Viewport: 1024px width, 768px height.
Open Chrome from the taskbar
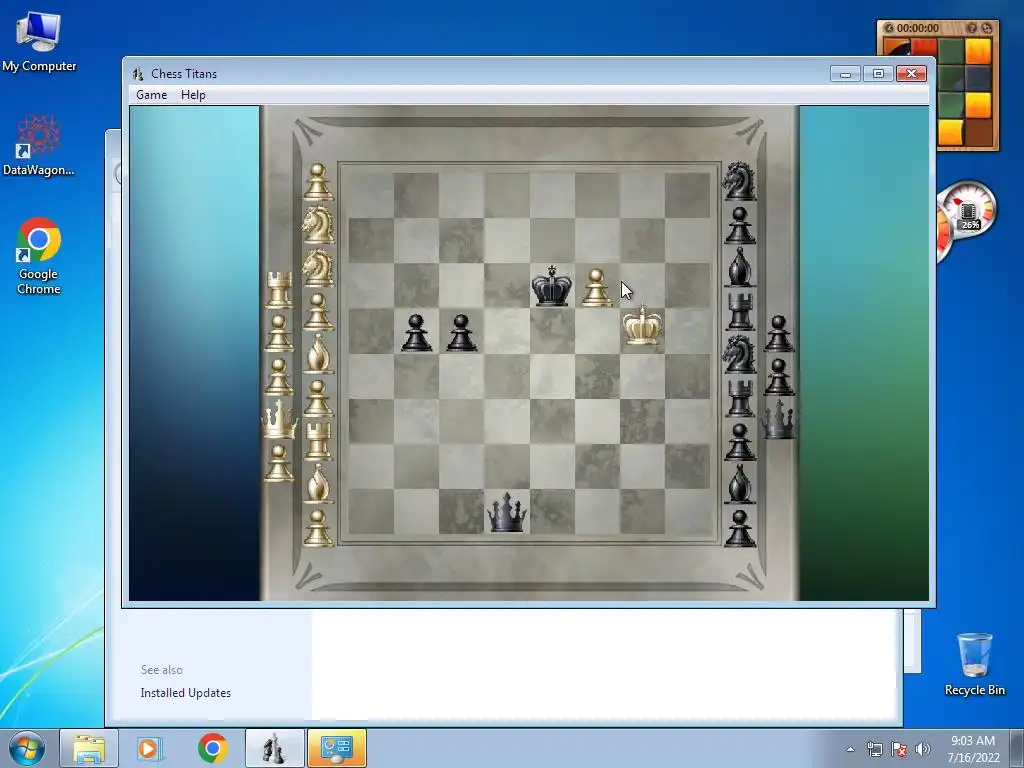point(212,748)
